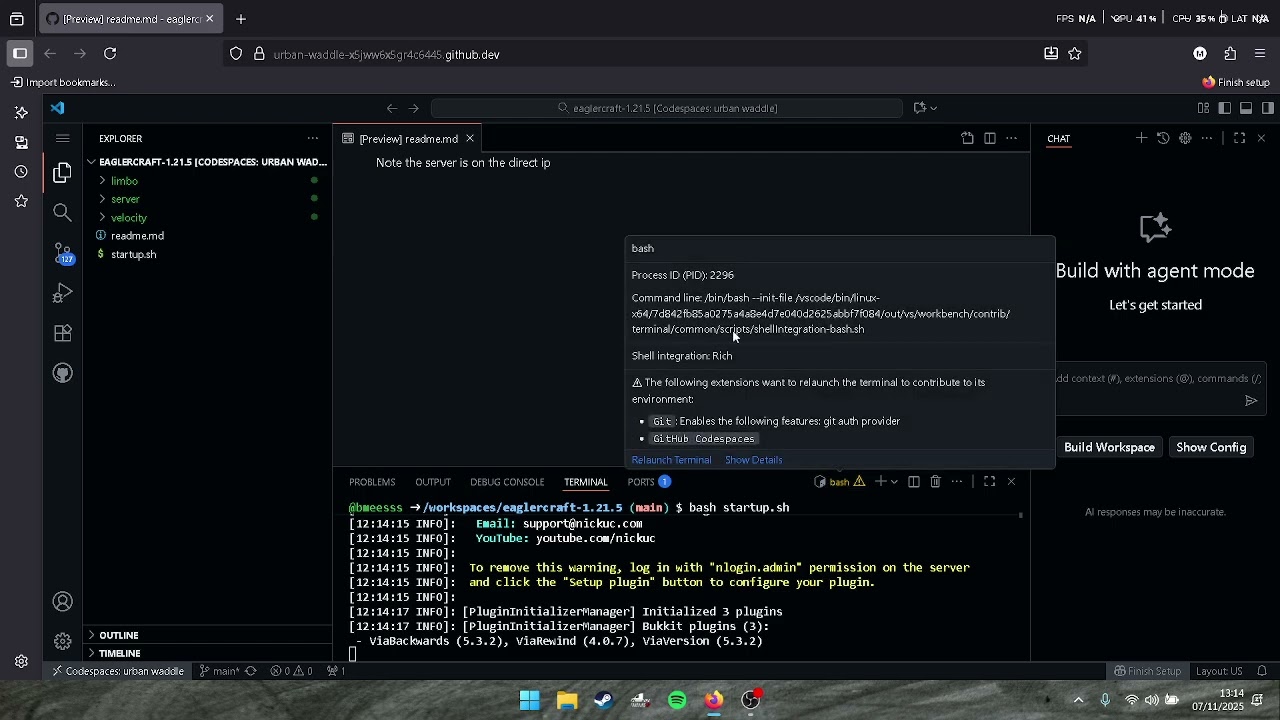Switch to the Ports tab
Viewport: 1280px width, 720px height.
click(648, 482)
